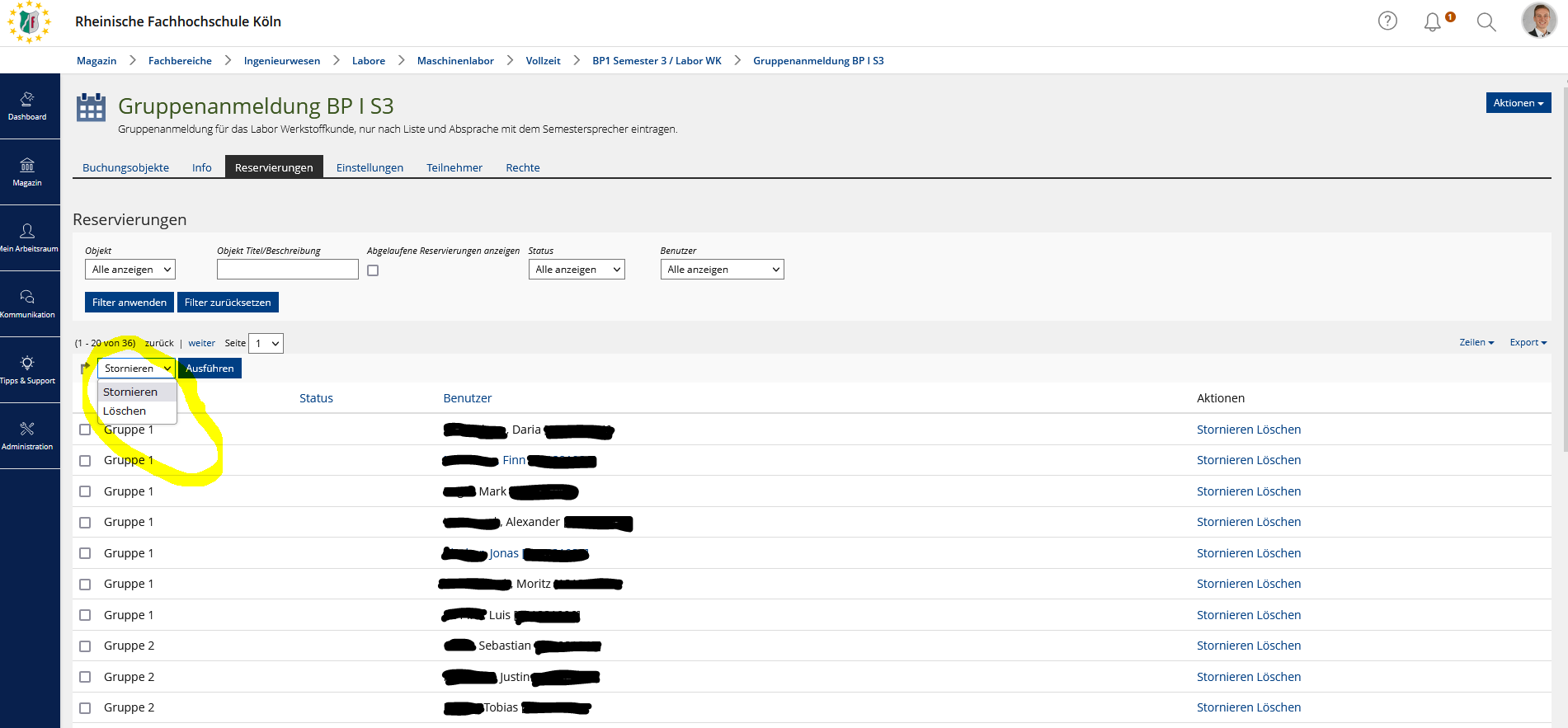
Task: Click the search magnifier icon
Action: (x=1486, y=22)
